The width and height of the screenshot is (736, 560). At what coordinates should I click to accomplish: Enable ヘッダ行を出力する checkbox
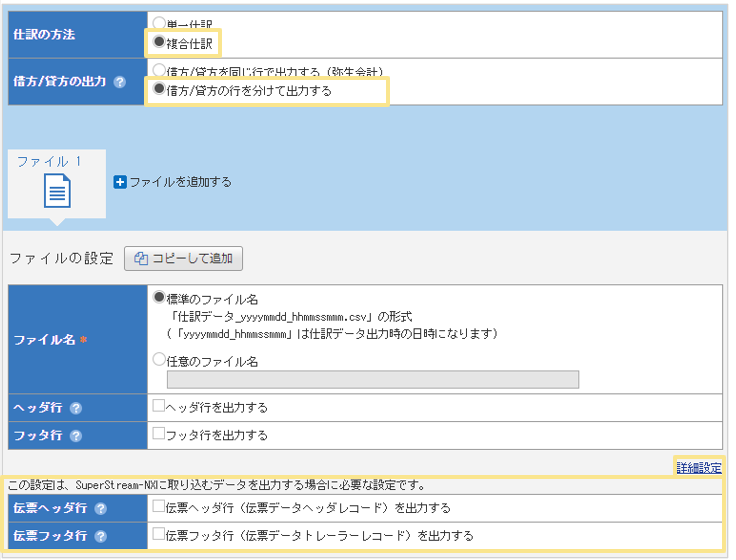pos(158,408)
